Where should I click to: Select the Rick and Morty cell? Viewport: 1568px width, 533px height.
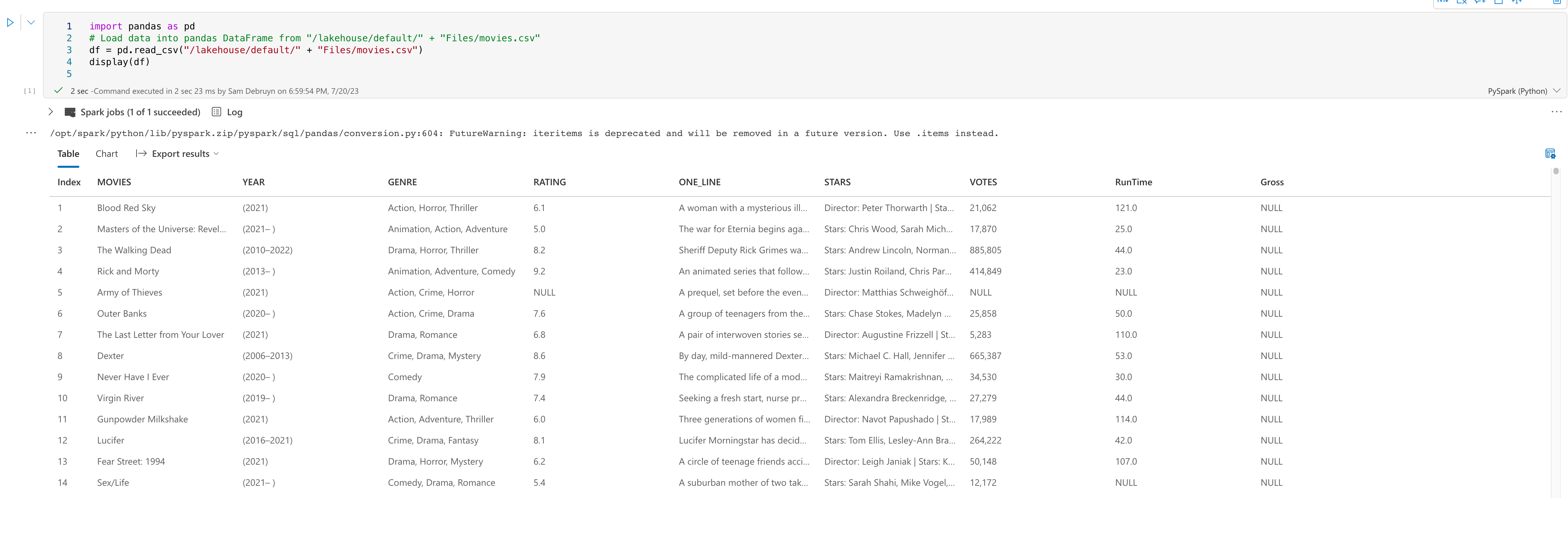tap(128, 271)
